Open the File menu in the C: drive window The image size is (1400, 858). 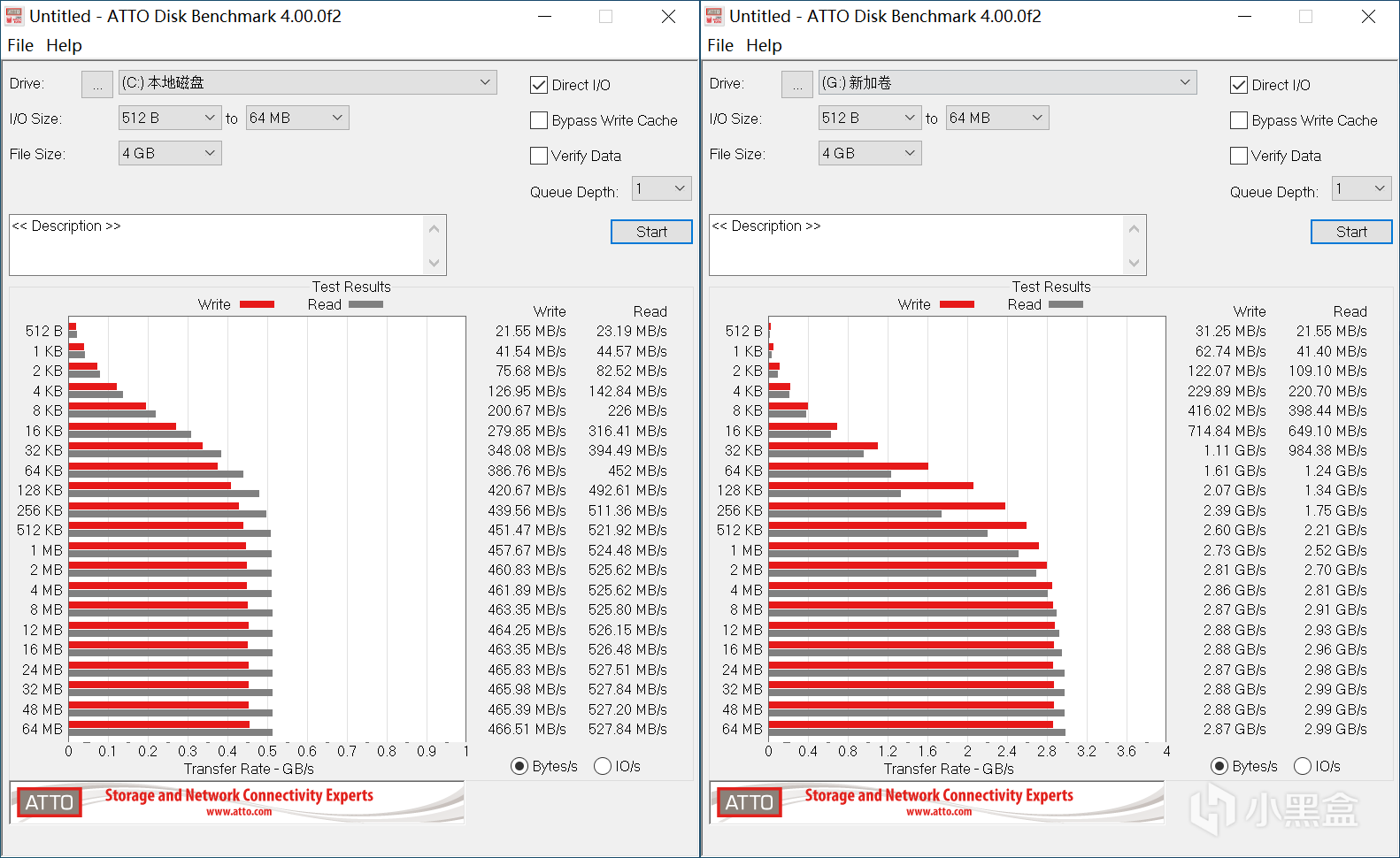20,45
